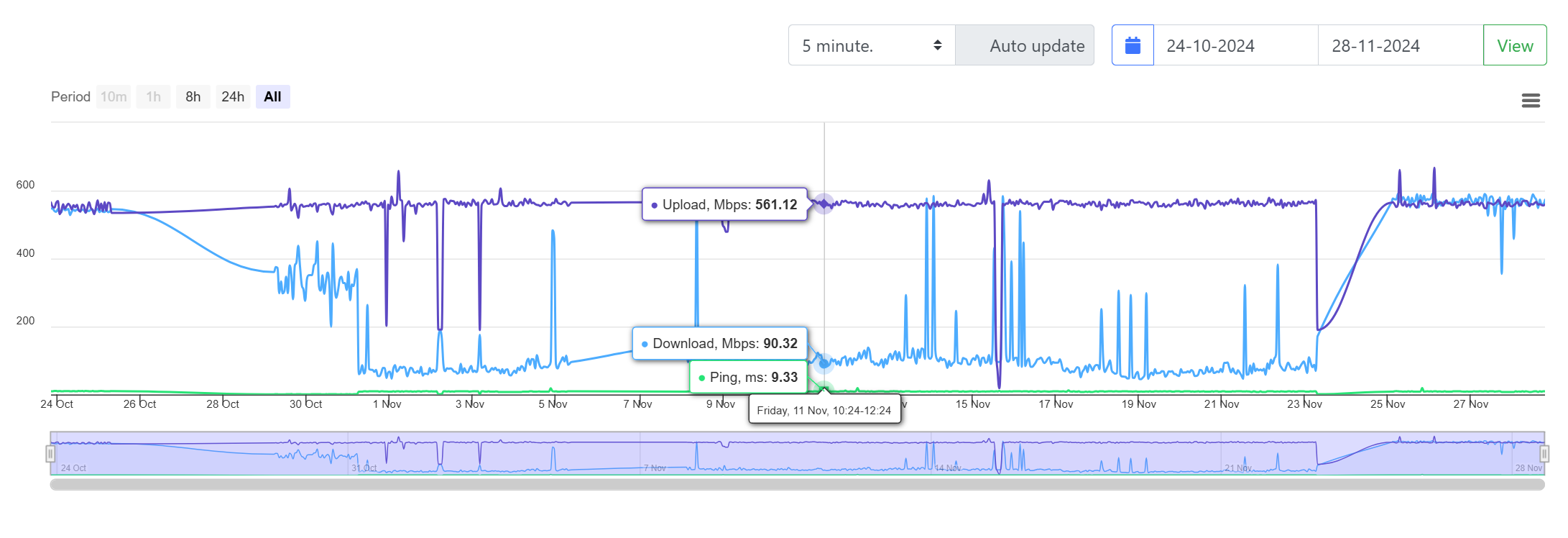The height and width of the screenshot is (538, 1568).
Task: Click the Download data point marker on the crosshair
Action: click(x=824, y=363)
